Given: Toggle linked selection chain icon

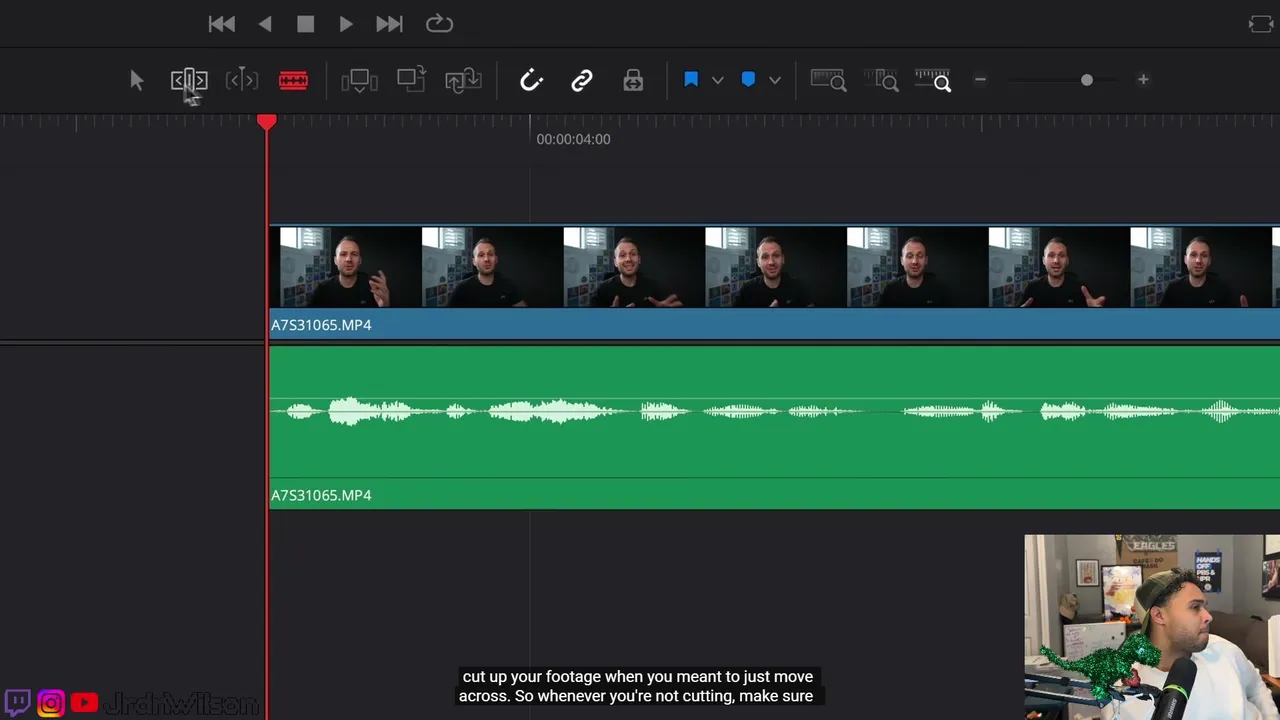Looking at the screenshot, I should [582, 81].
